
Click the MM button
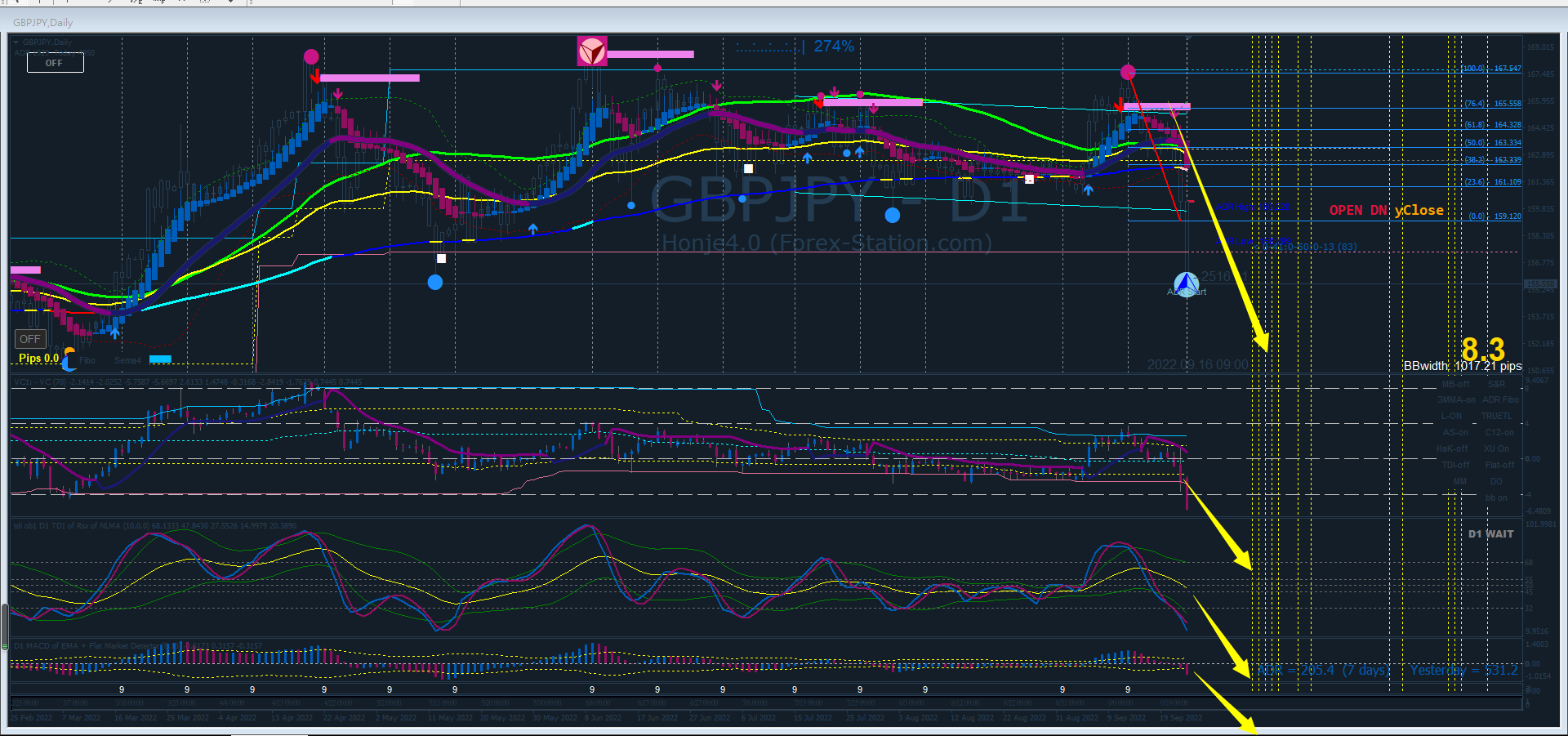pos(1459,482)
